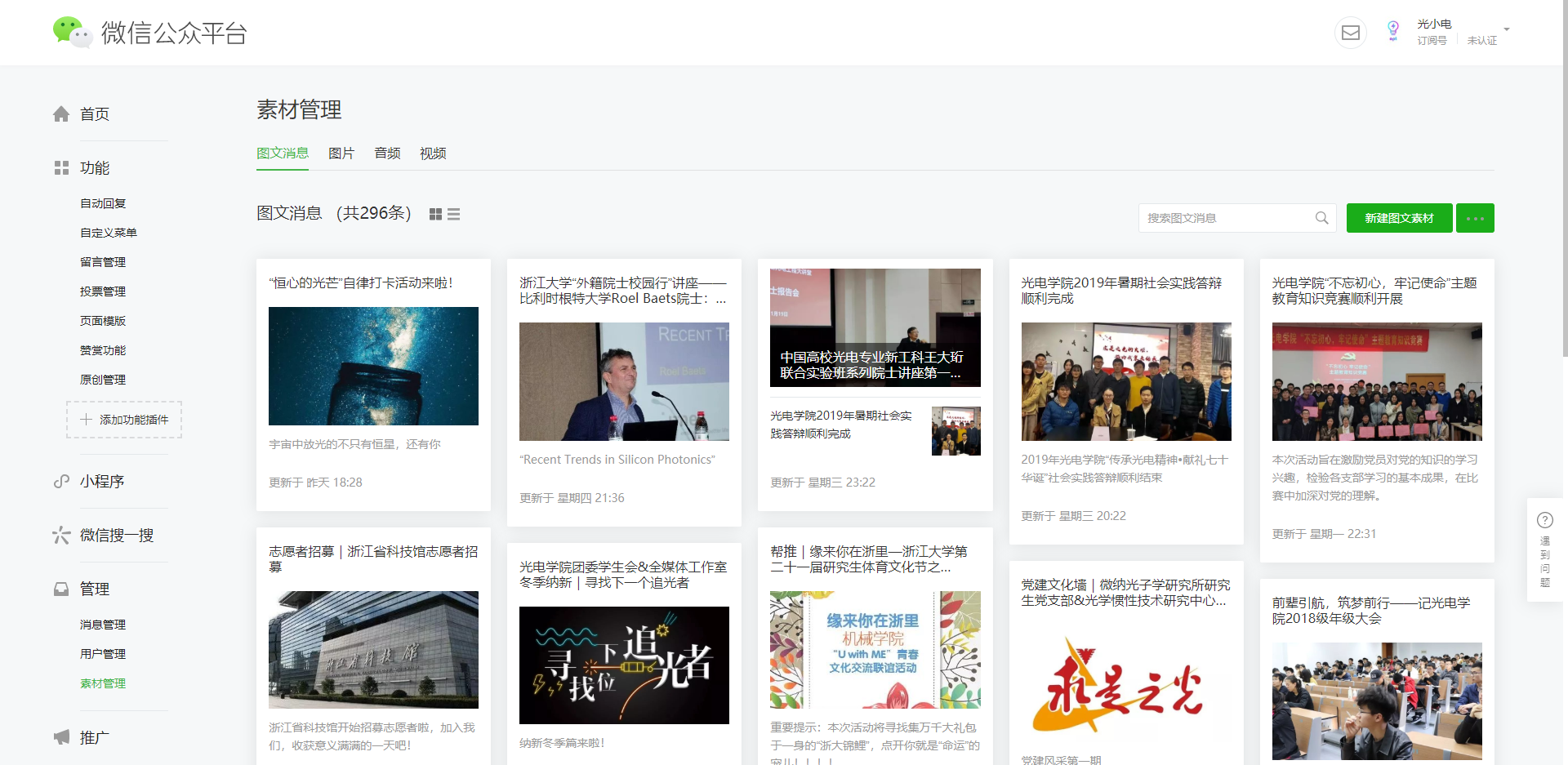
Task: Open the 求是之光 logo thumbnail
Action: tap(1126, 684)
